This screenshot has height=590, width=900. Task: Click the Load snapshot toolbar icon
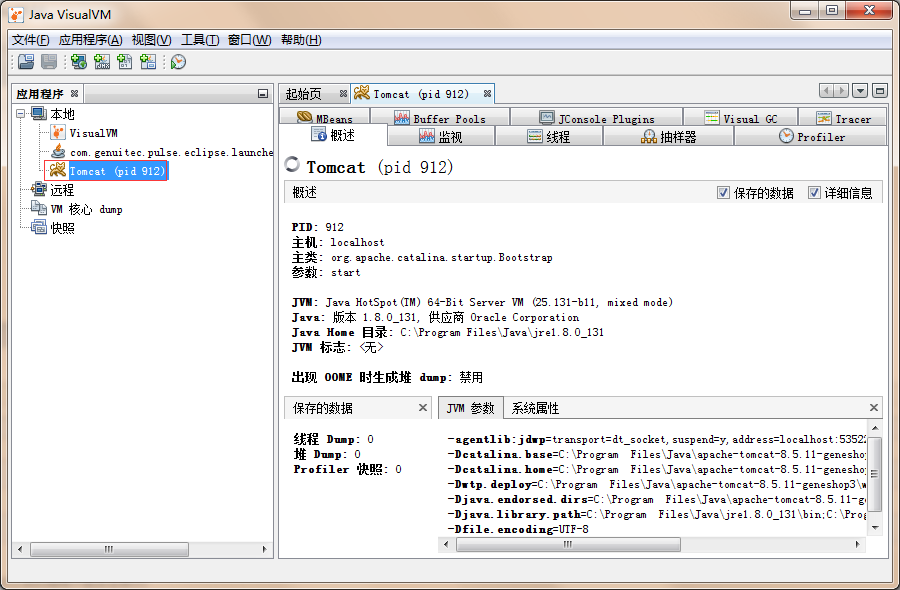26,61
